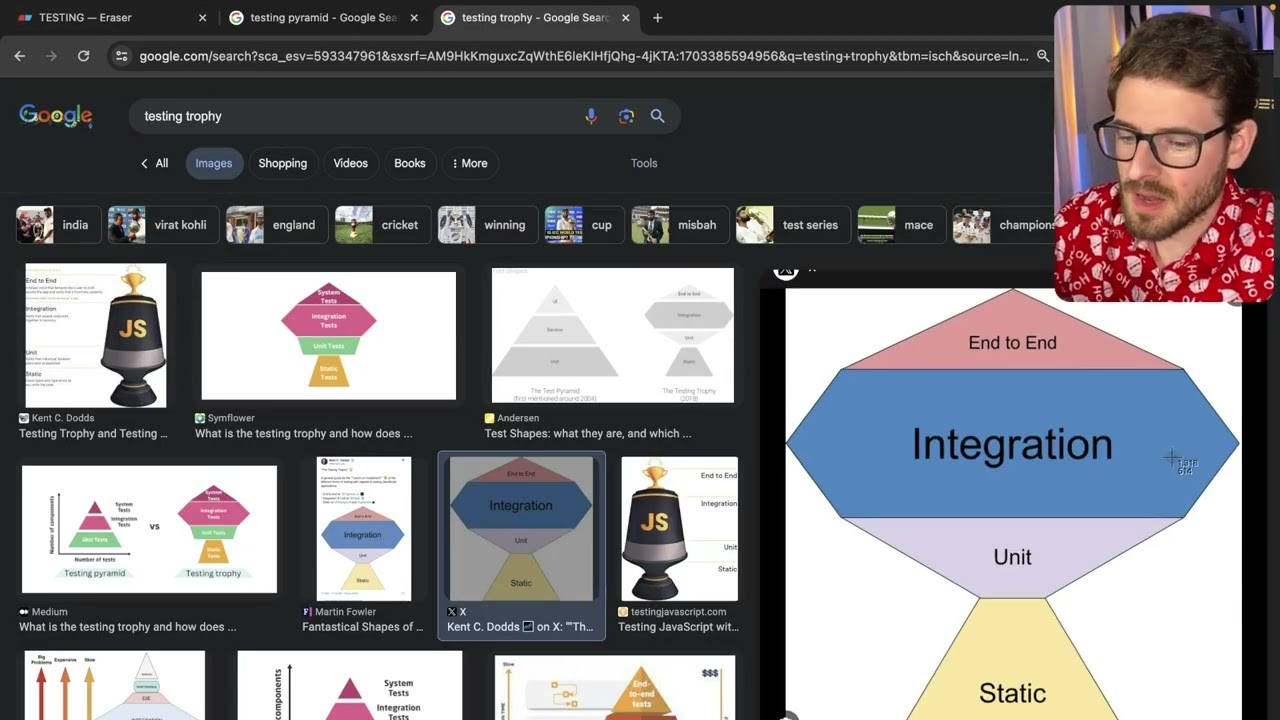1280x720 pixels.
Task: Open Books results tab
Action: tap(409, 163)
